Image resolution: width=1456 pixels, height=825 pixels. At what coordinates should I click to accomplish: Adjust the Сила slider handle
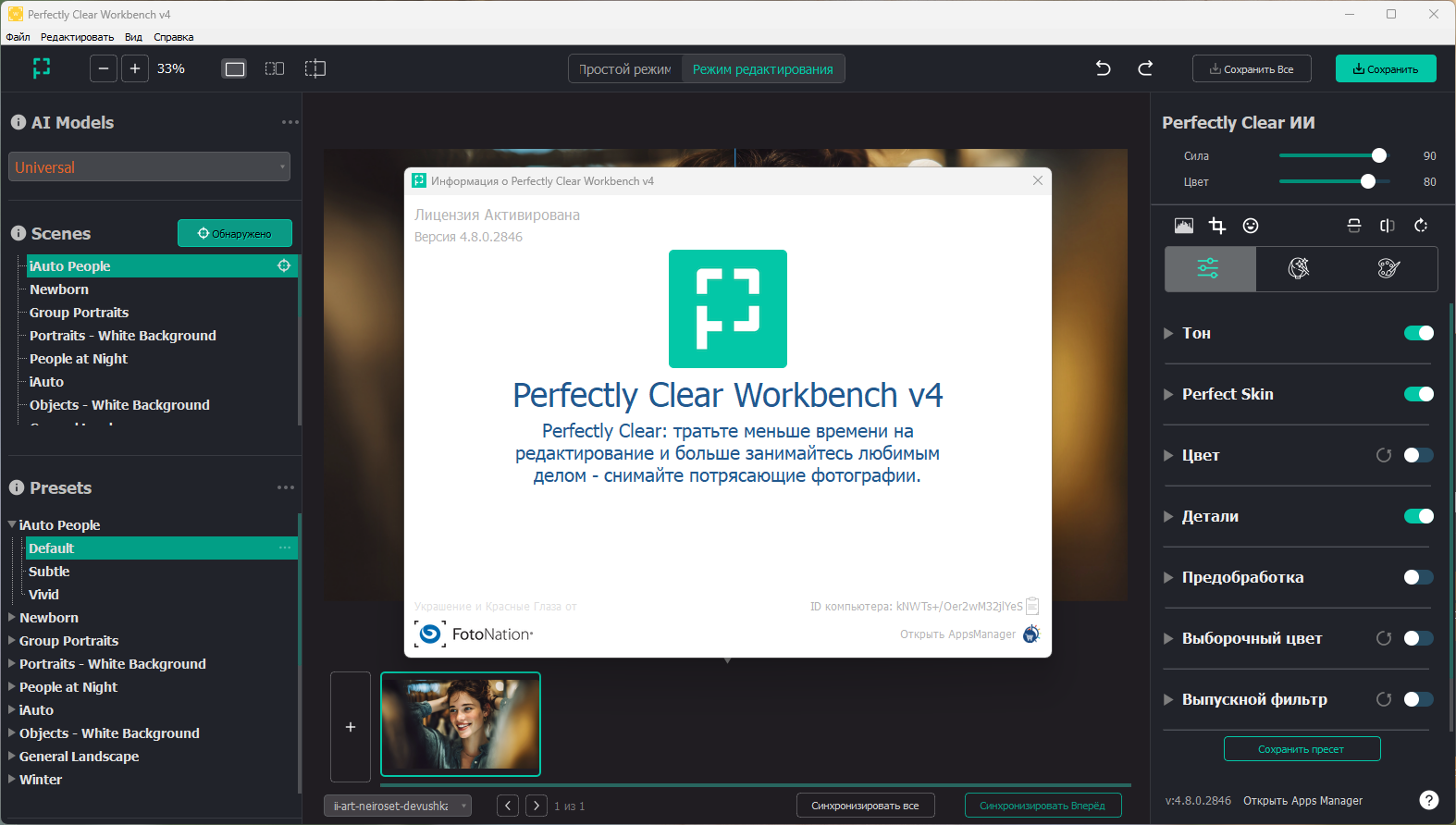pos(1379,155)
